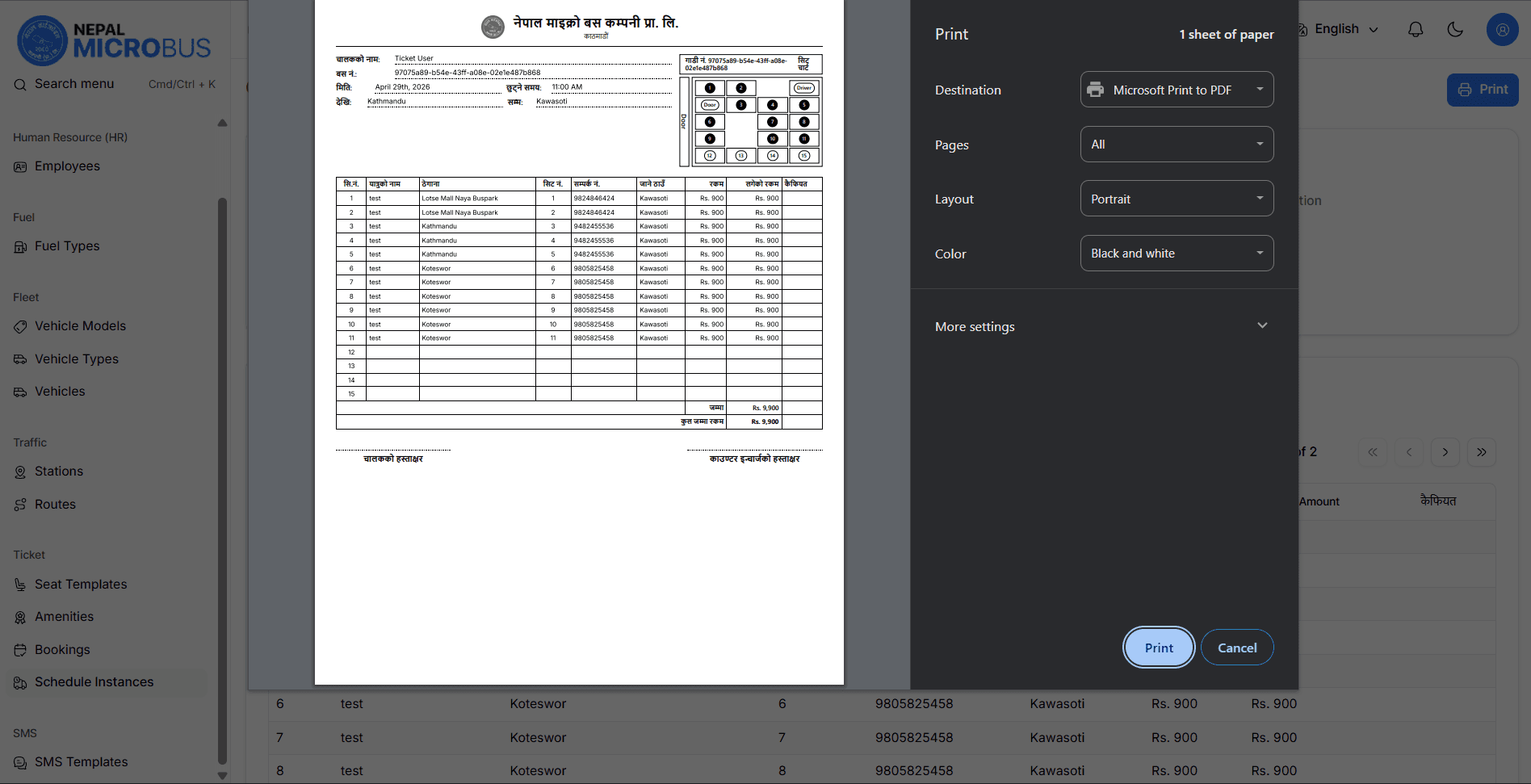This screenshot has height=784, width=1531.
Task: Open Routes sidebar link
Action: 55,505
